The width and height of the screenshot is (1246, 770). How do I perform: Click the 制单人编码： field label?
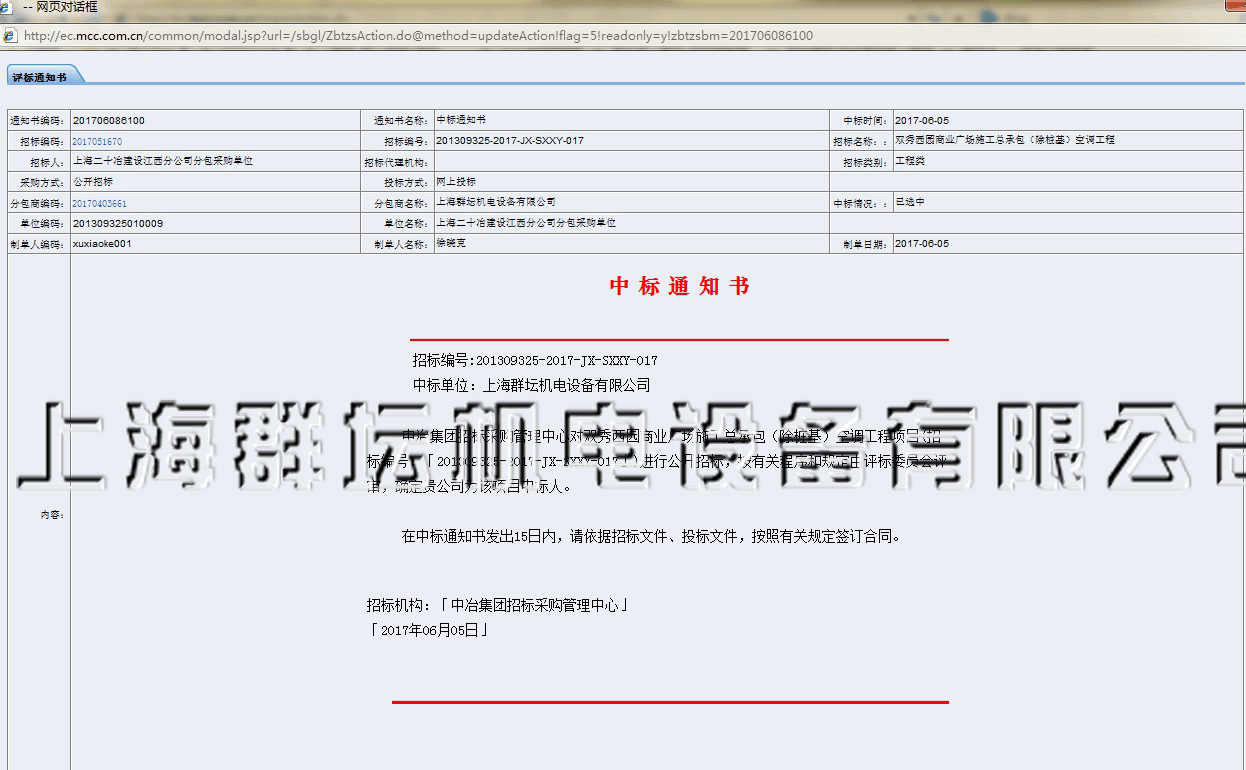38,245
